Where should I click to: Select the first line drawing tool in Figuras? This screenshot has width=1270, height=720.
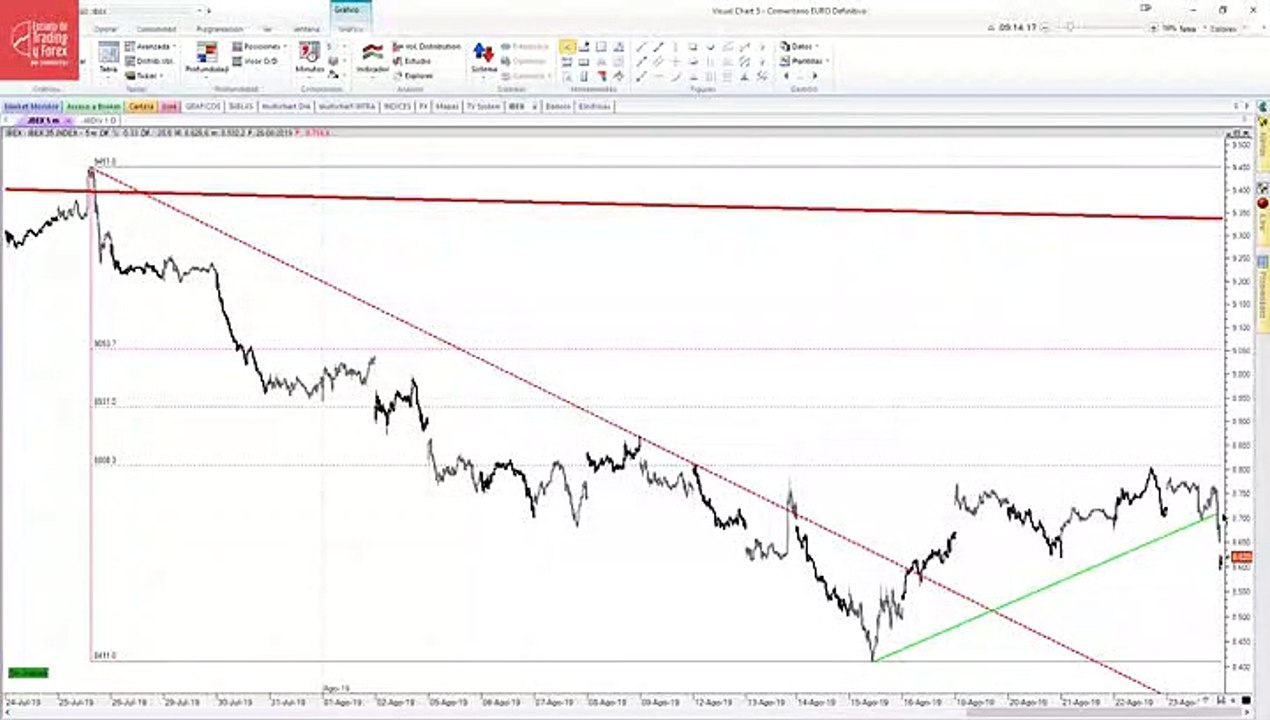click(641, 47)
